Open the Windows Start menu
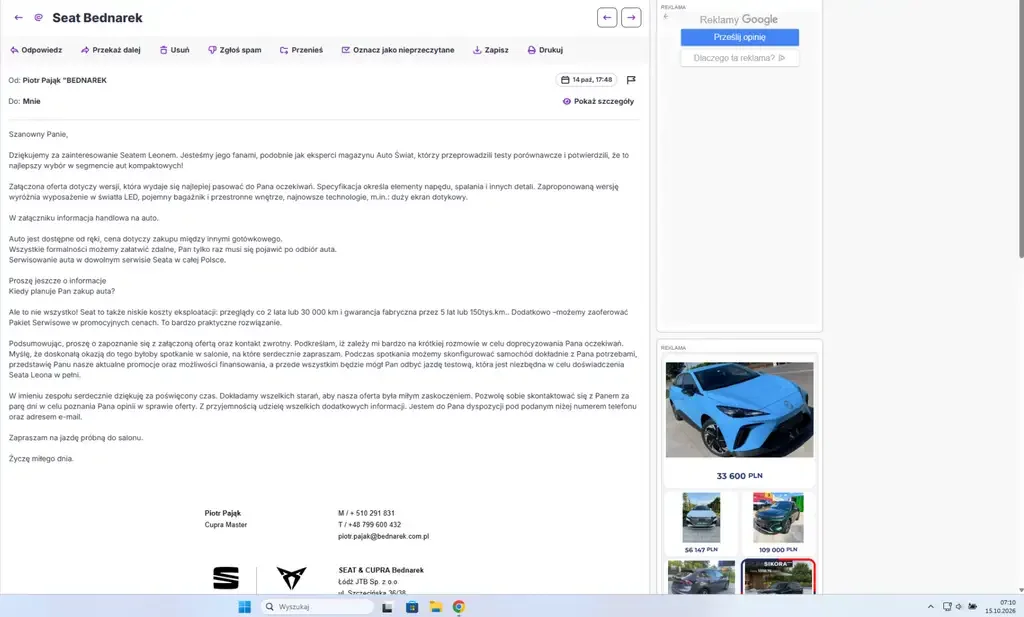The image size is (1024, 617). pos(244,607)
